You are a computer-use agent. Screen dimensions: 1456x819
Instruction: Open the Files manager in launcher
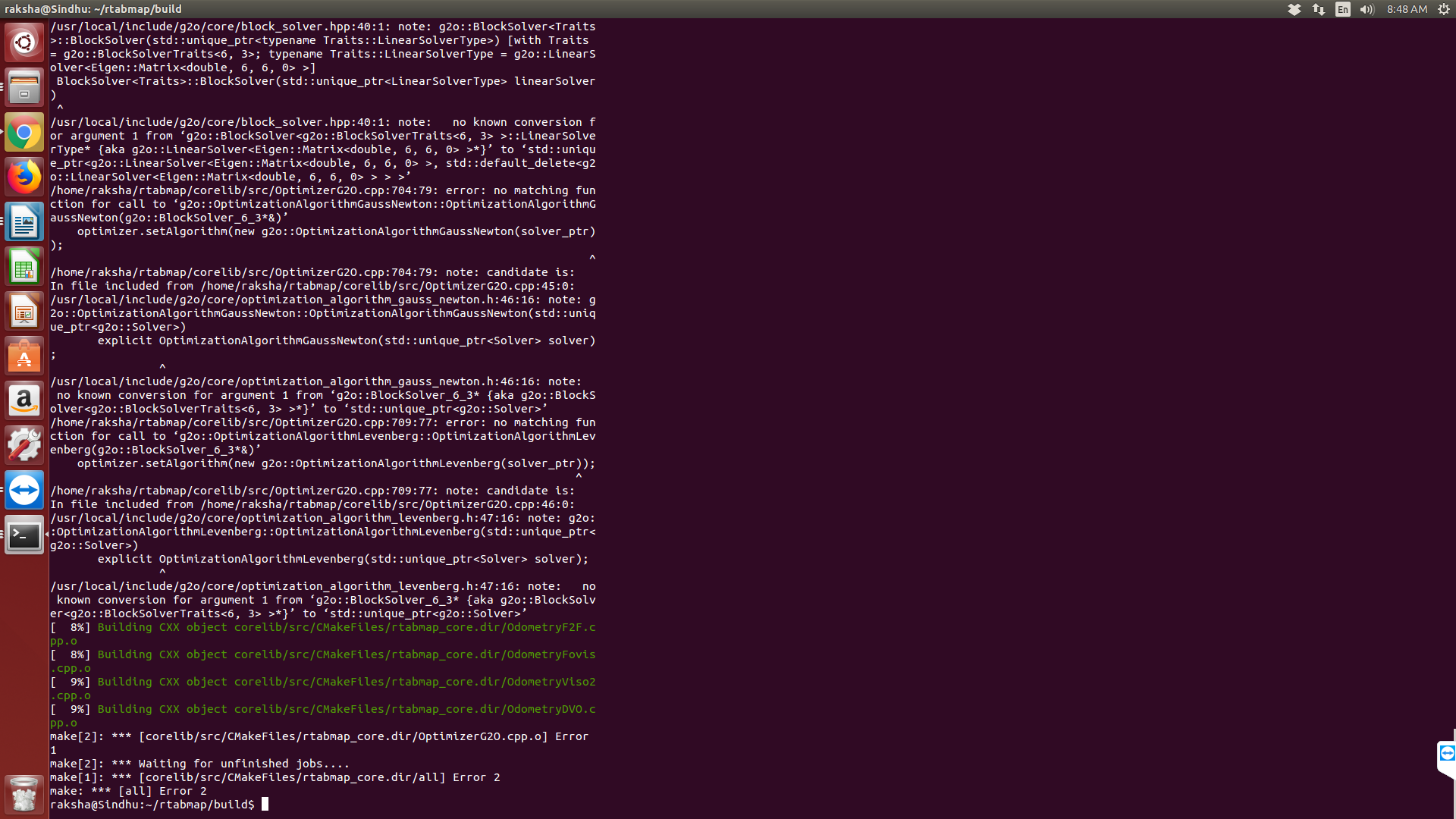coord(24,87)
